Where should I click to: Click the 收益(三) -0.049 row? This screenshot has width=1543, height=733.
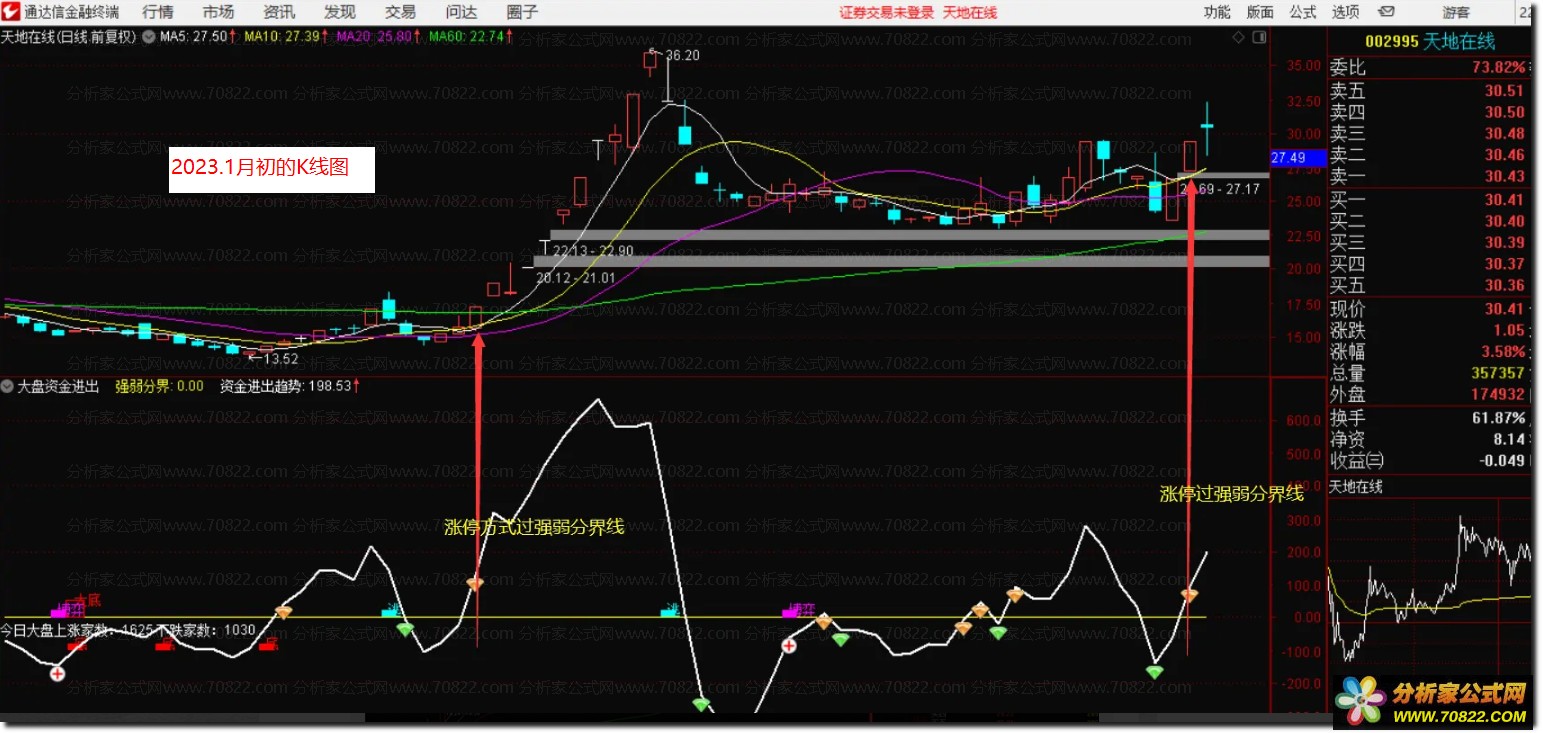tap(1429, 460)
